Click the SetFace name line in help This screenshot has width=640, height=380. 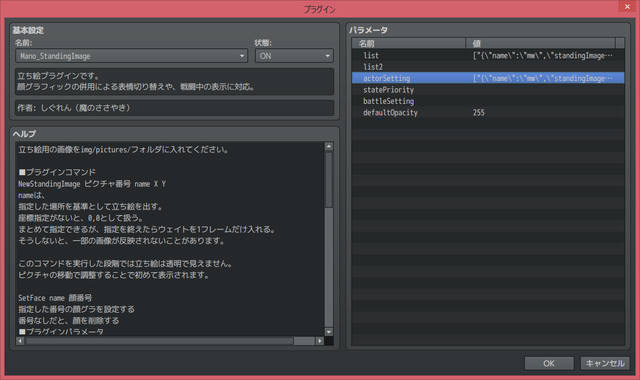click(55, 298)
